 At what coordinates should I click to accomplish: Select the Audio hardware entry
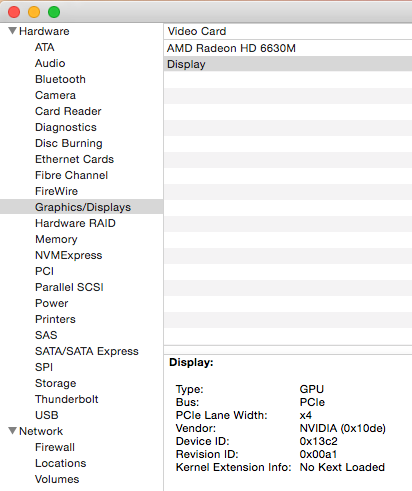(50, 63)
